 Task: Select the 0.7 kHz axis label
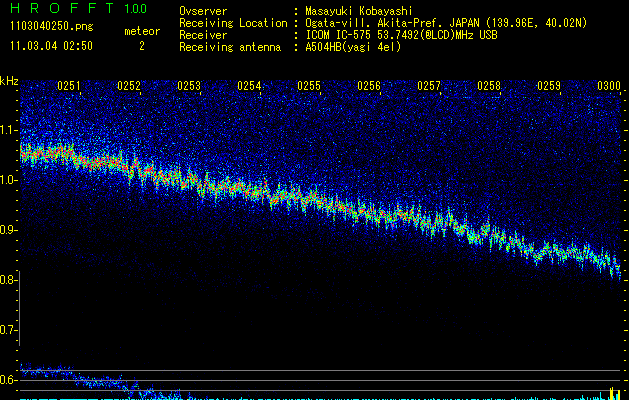point(9,330)
